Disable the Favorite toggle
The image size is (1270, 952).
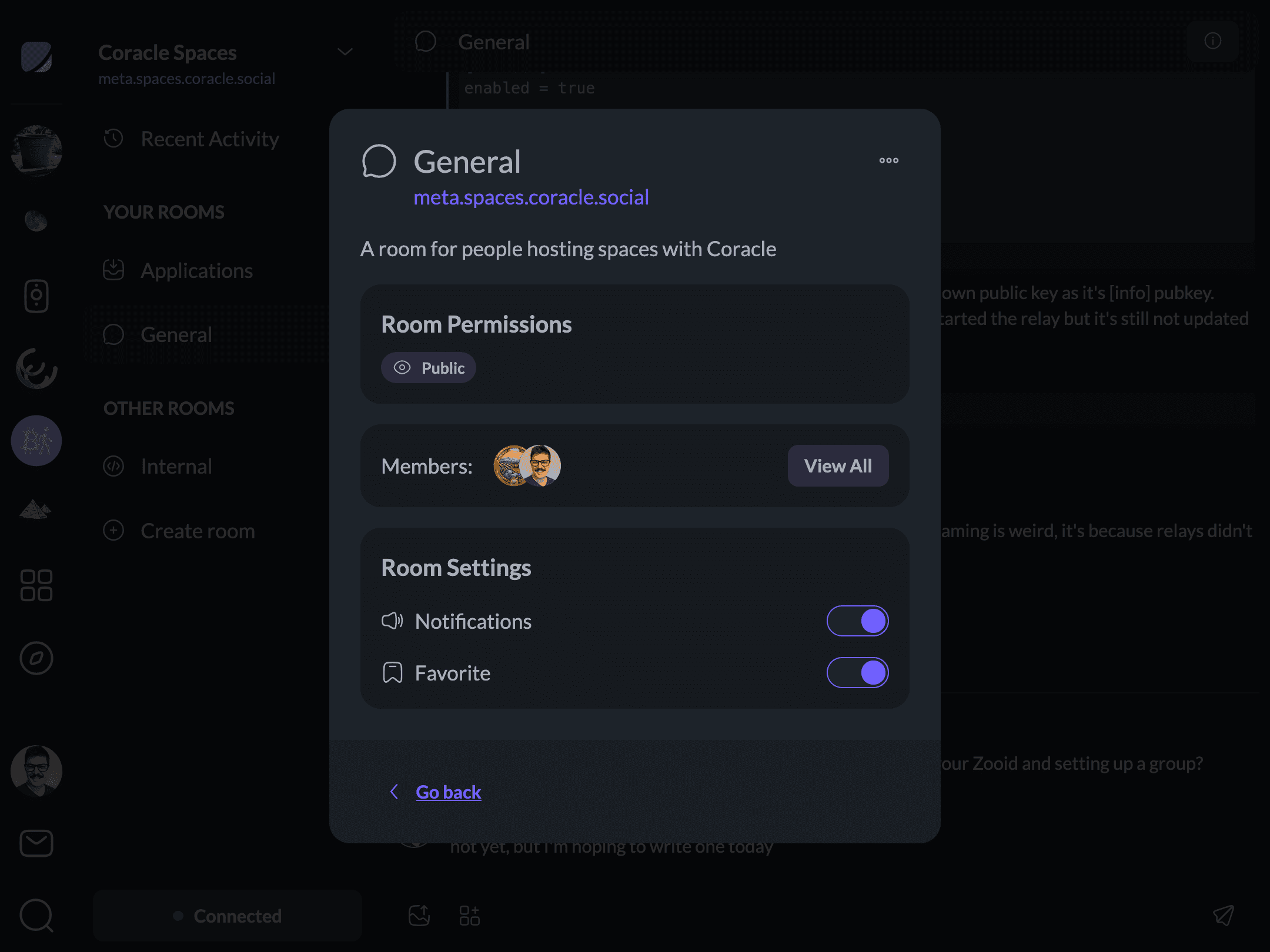(857, 673)
